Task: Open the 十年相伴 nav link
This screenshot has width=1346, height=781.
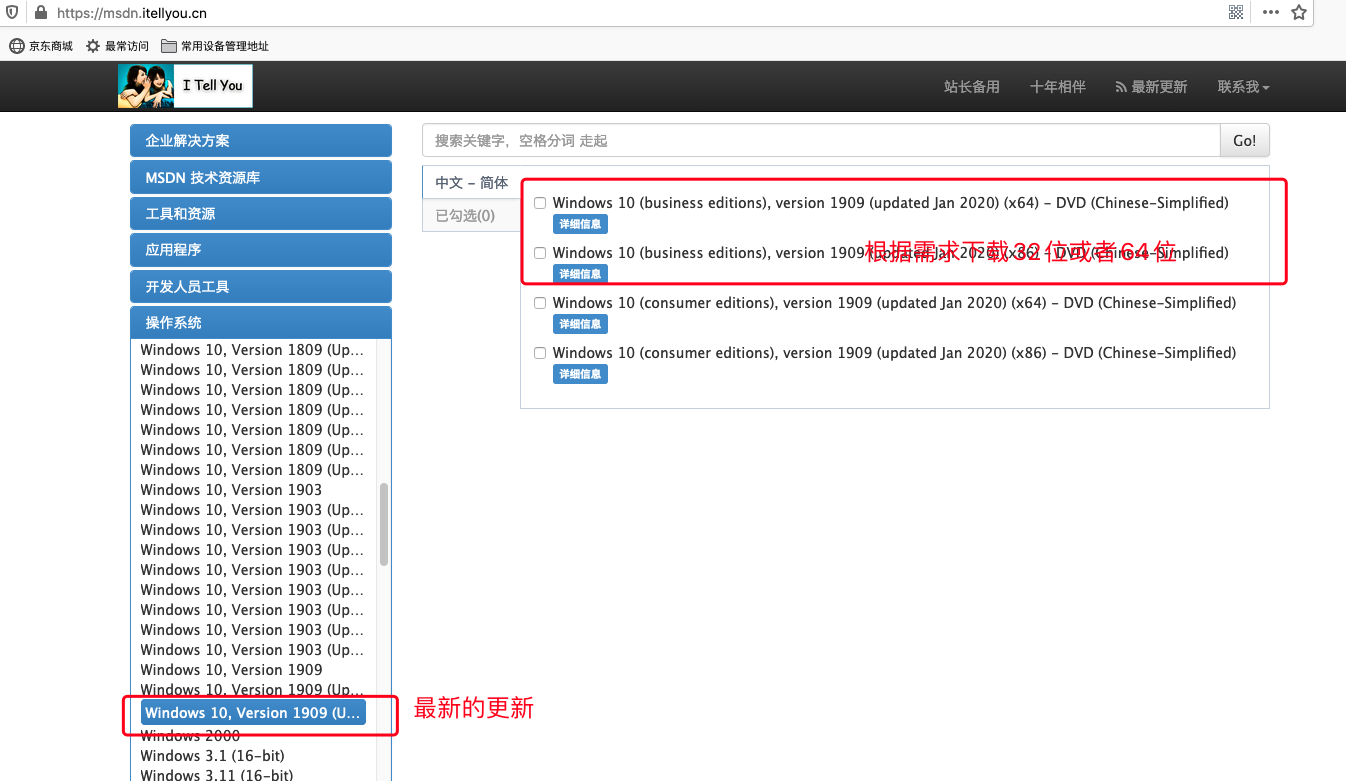Action: click(x=1058, y=87)
